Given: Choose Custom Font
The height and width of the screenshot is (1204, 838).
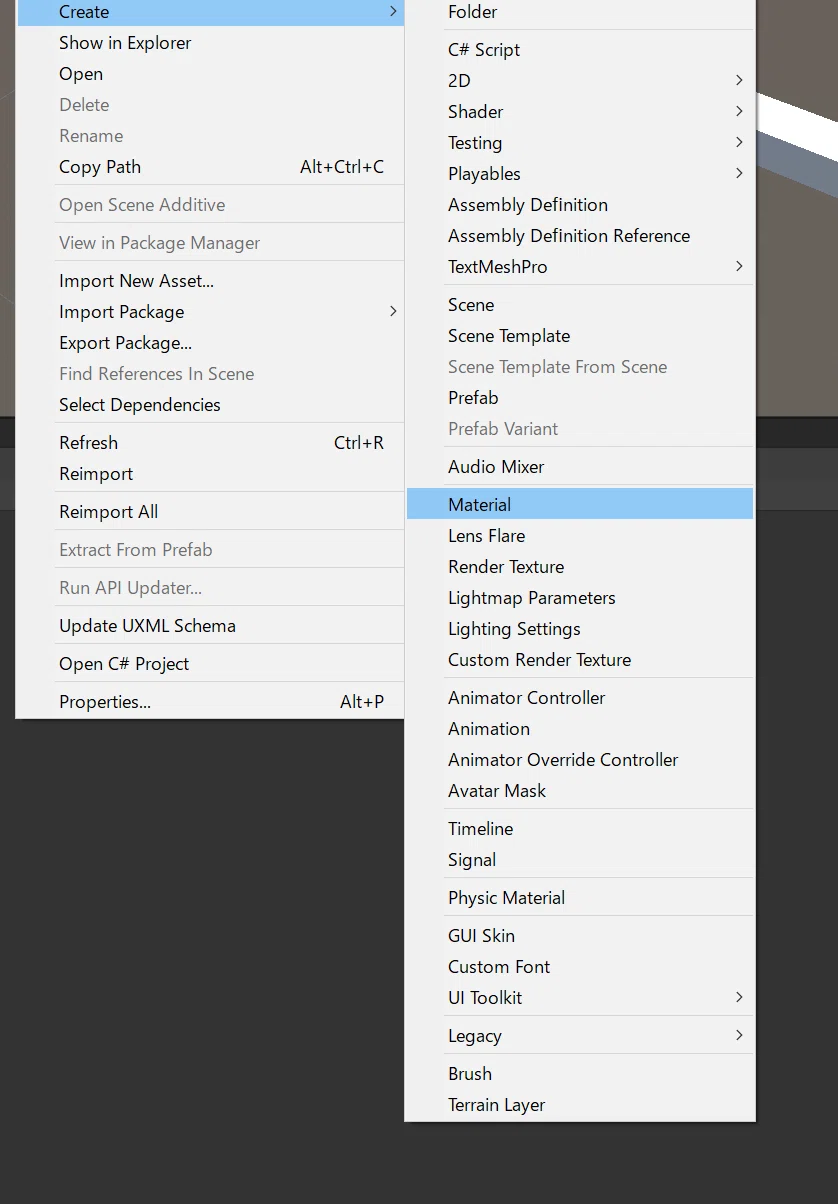Looking at the screenshot, I should coord(580,967).
